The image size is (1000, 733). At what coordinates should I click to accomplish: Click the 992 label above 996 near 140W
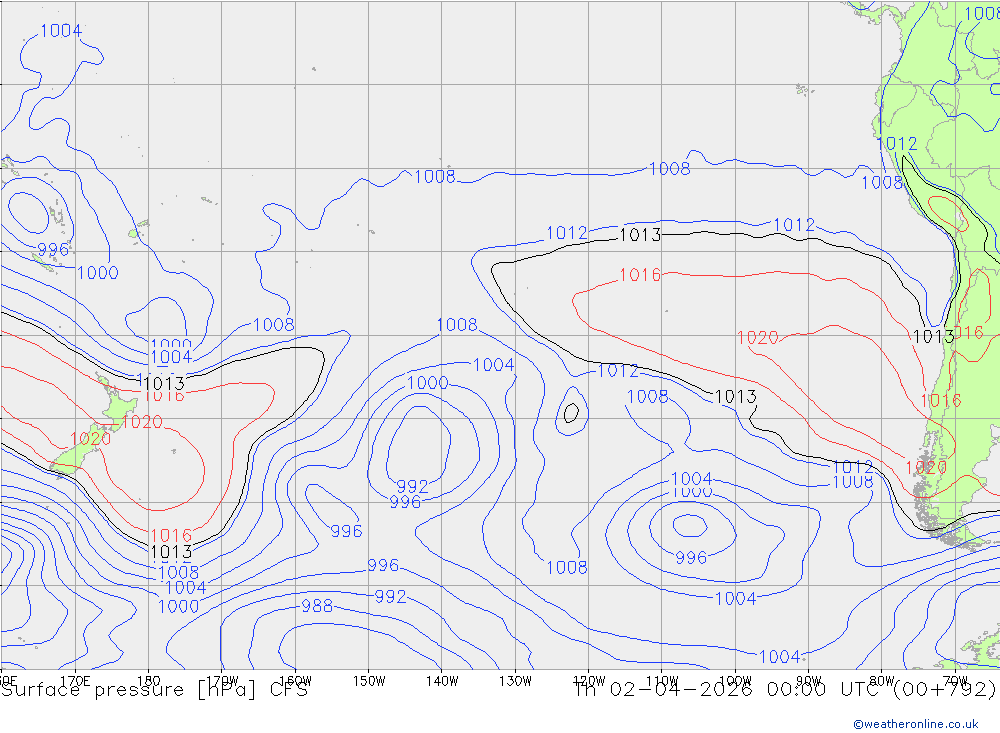click(x=412, y=486)
